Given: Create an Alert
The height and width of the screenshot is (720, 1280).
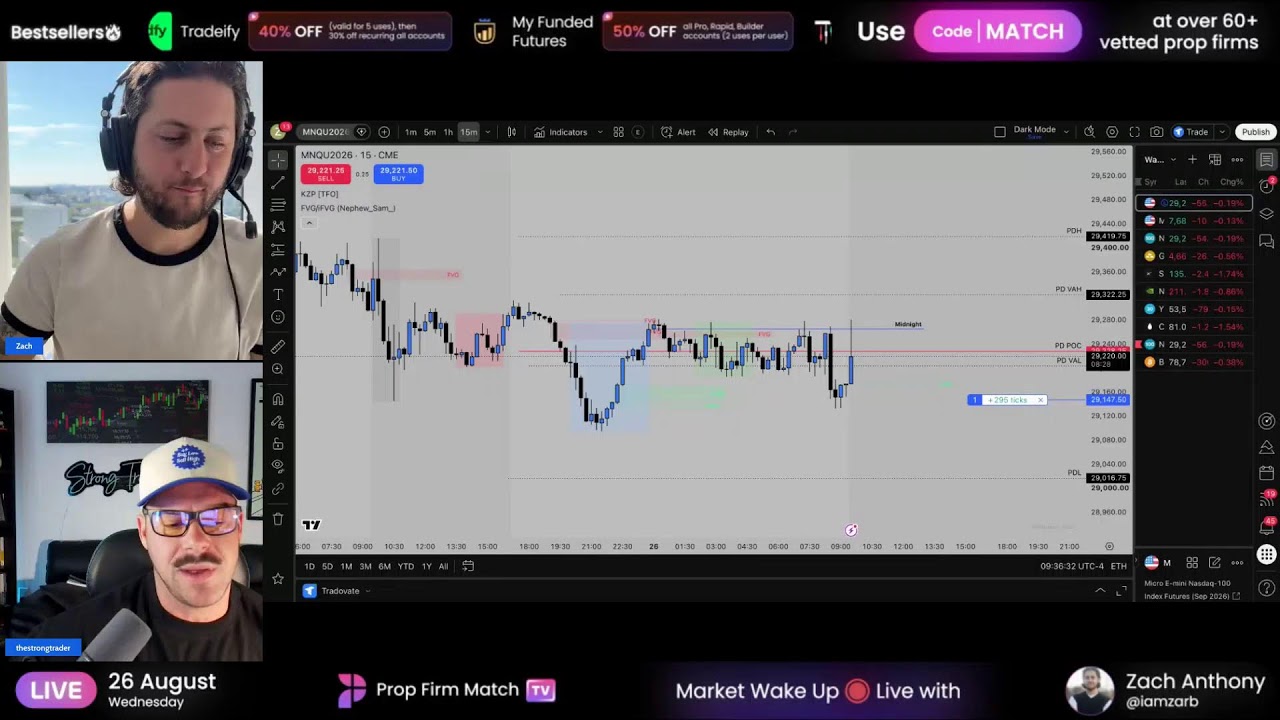Looking at the screenshot, I should point(678,132).
